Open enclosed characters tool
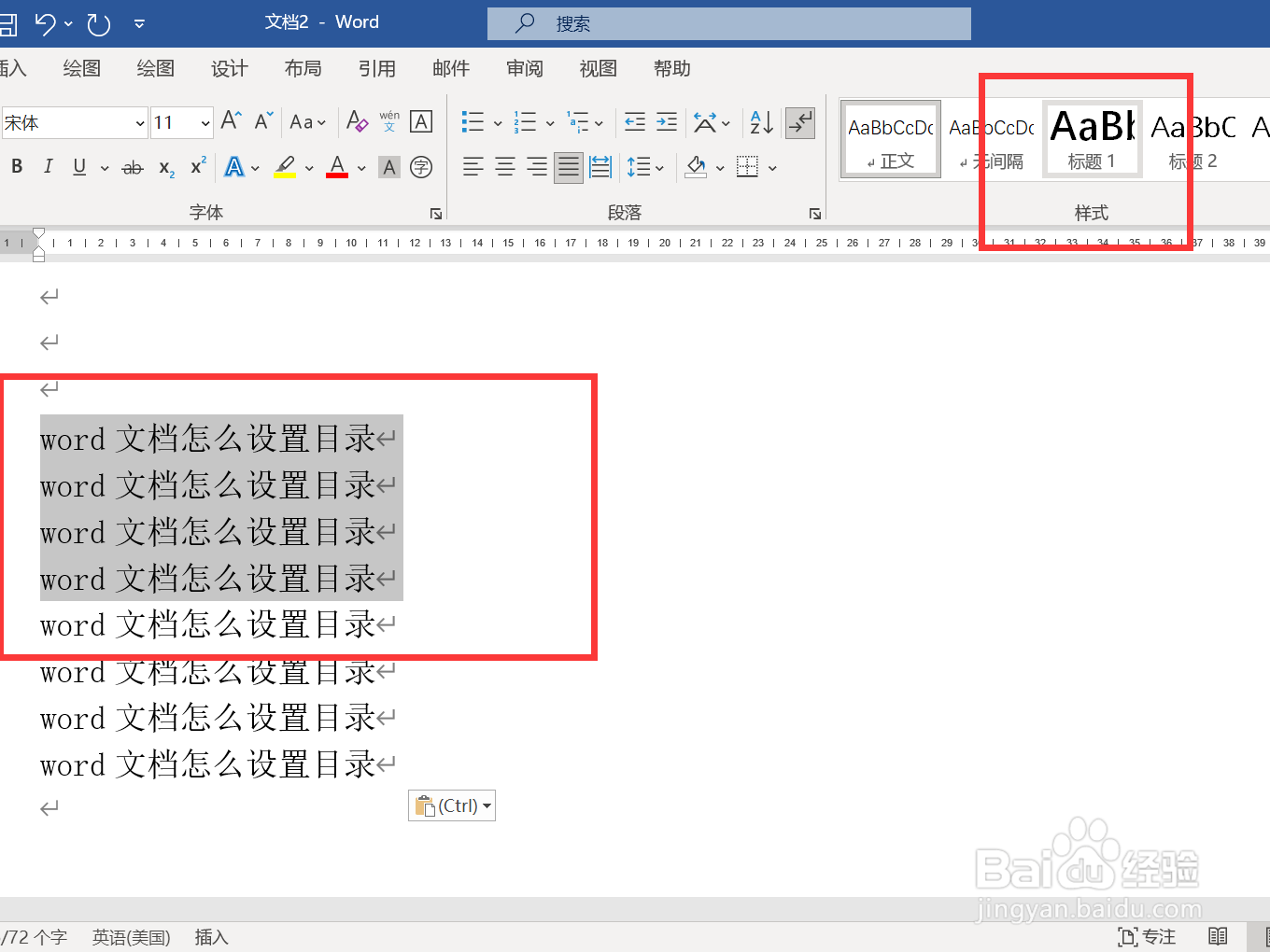Image resolution: width=1270 pixels, height=952 pixels. point(421,167)
